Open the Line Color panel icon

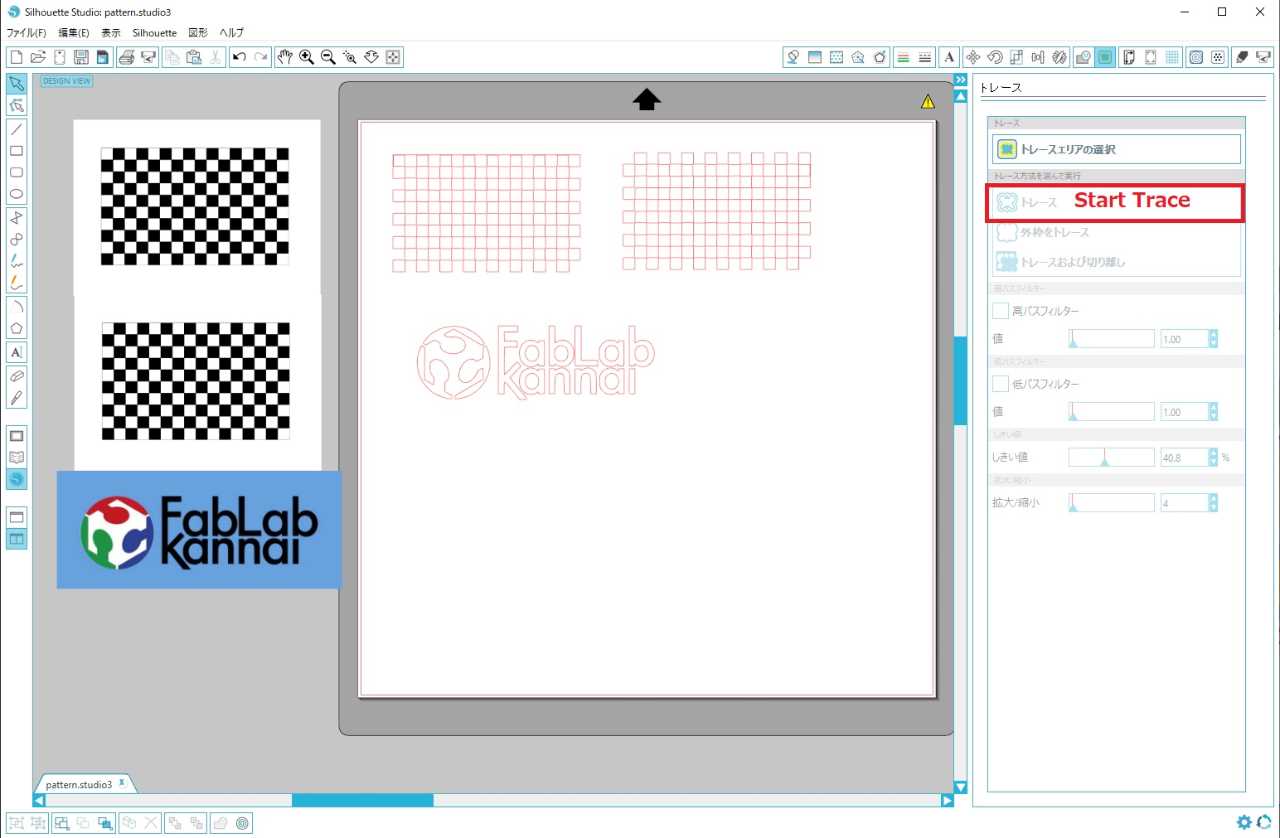pyautogui.click(x=903, y=57)
